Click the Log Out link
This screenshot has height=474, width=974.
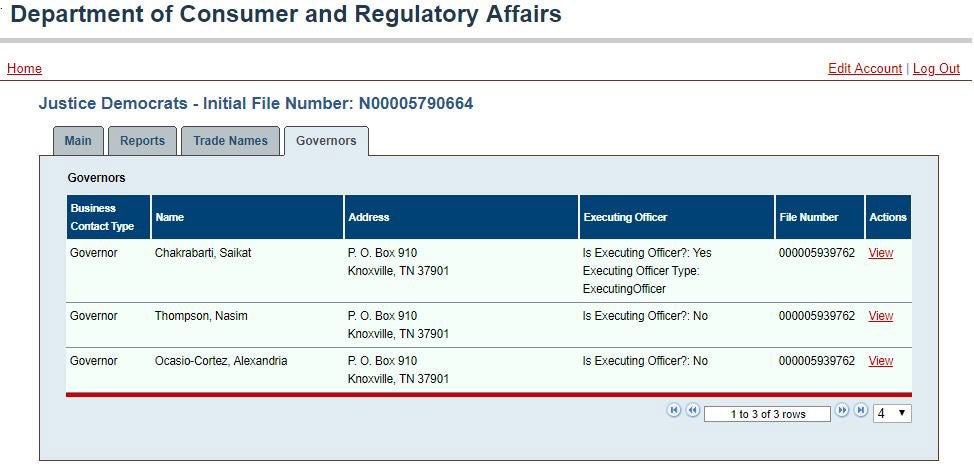click(x=936, y=68)
